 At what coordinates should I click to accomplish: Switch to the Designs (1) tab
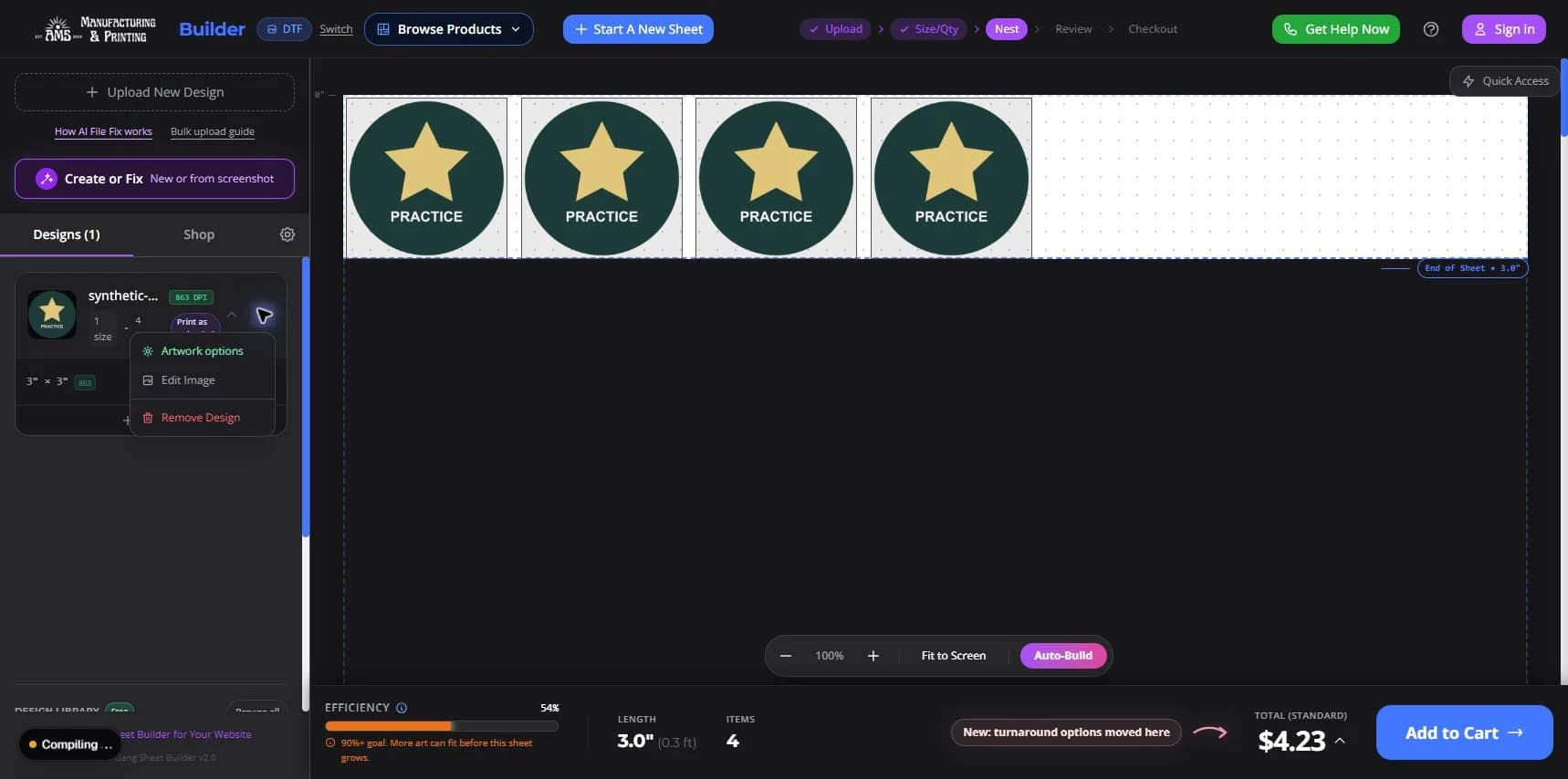point(67,234)
